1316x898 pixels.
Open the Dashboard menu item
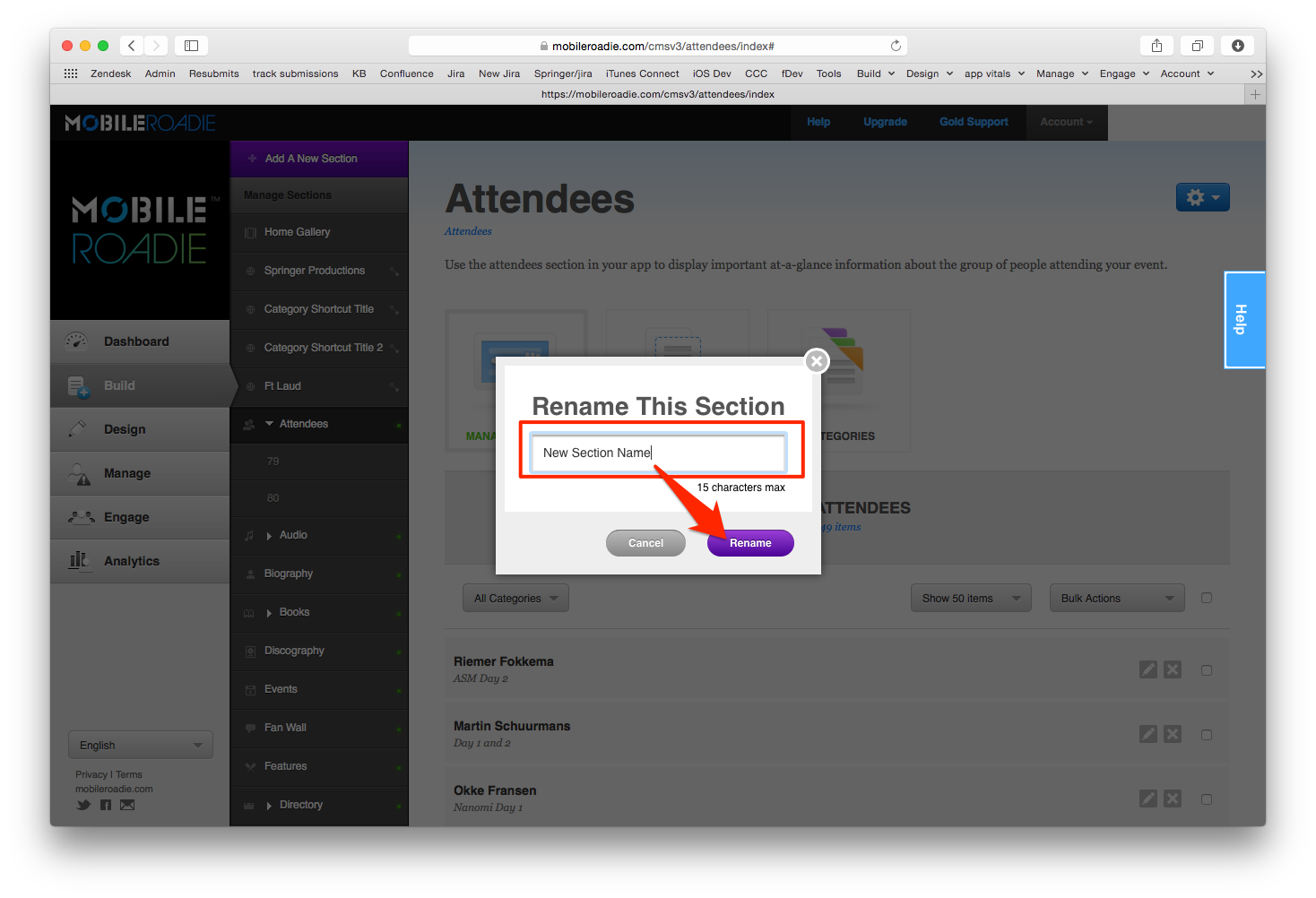point(136,341)
